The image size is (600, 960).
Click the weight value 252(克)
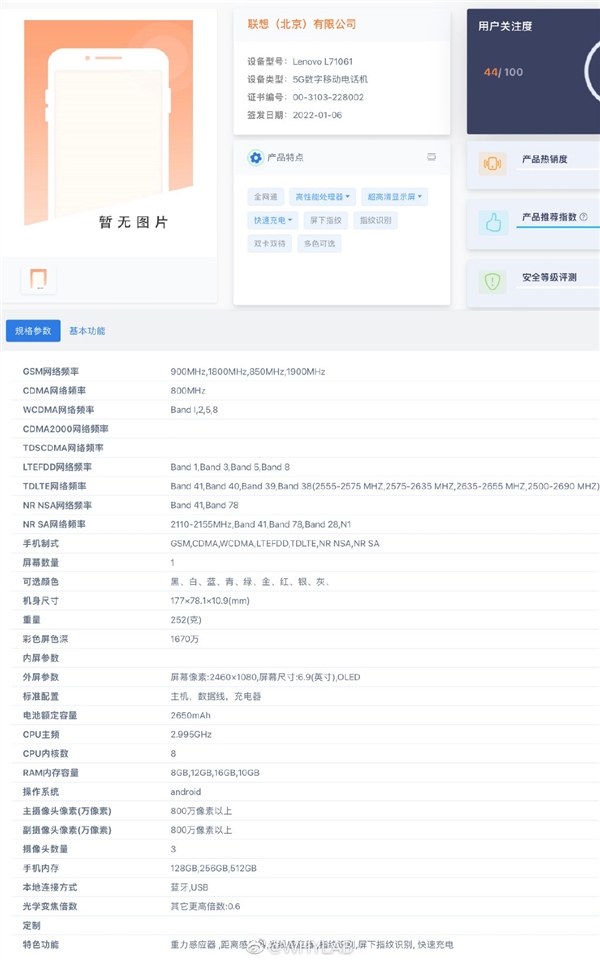coord(186,620)
